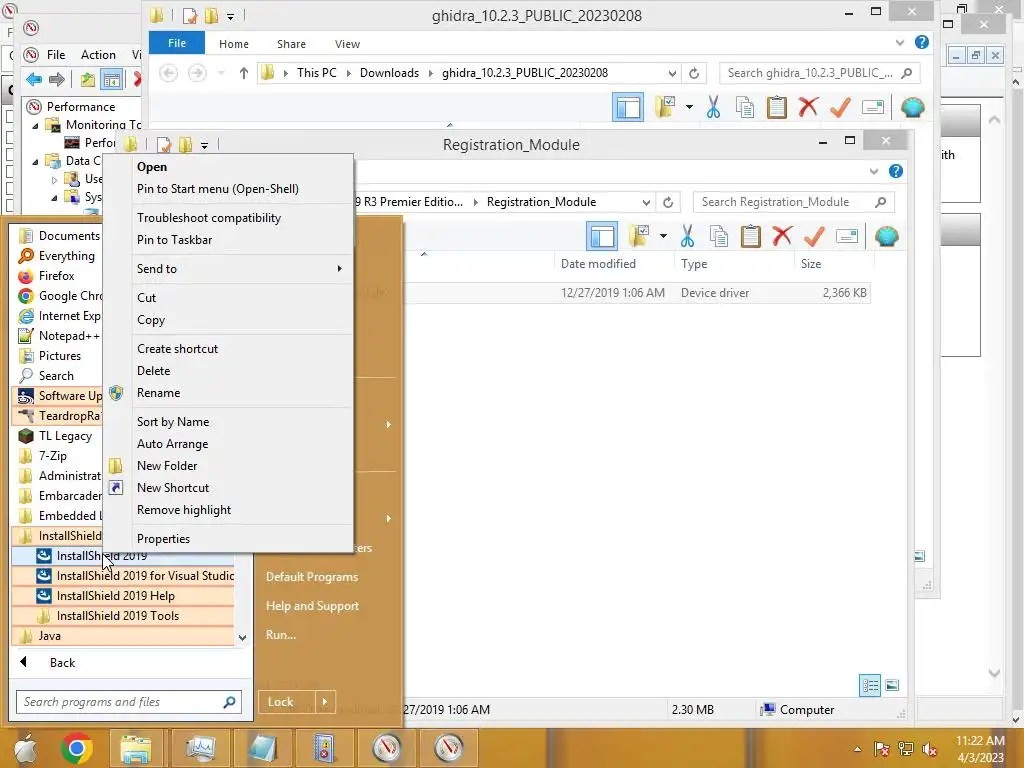Viewport: 1024px width, 768px height.
Task: Collapse Monitoring Tools tree node
Action: point(36,125)
